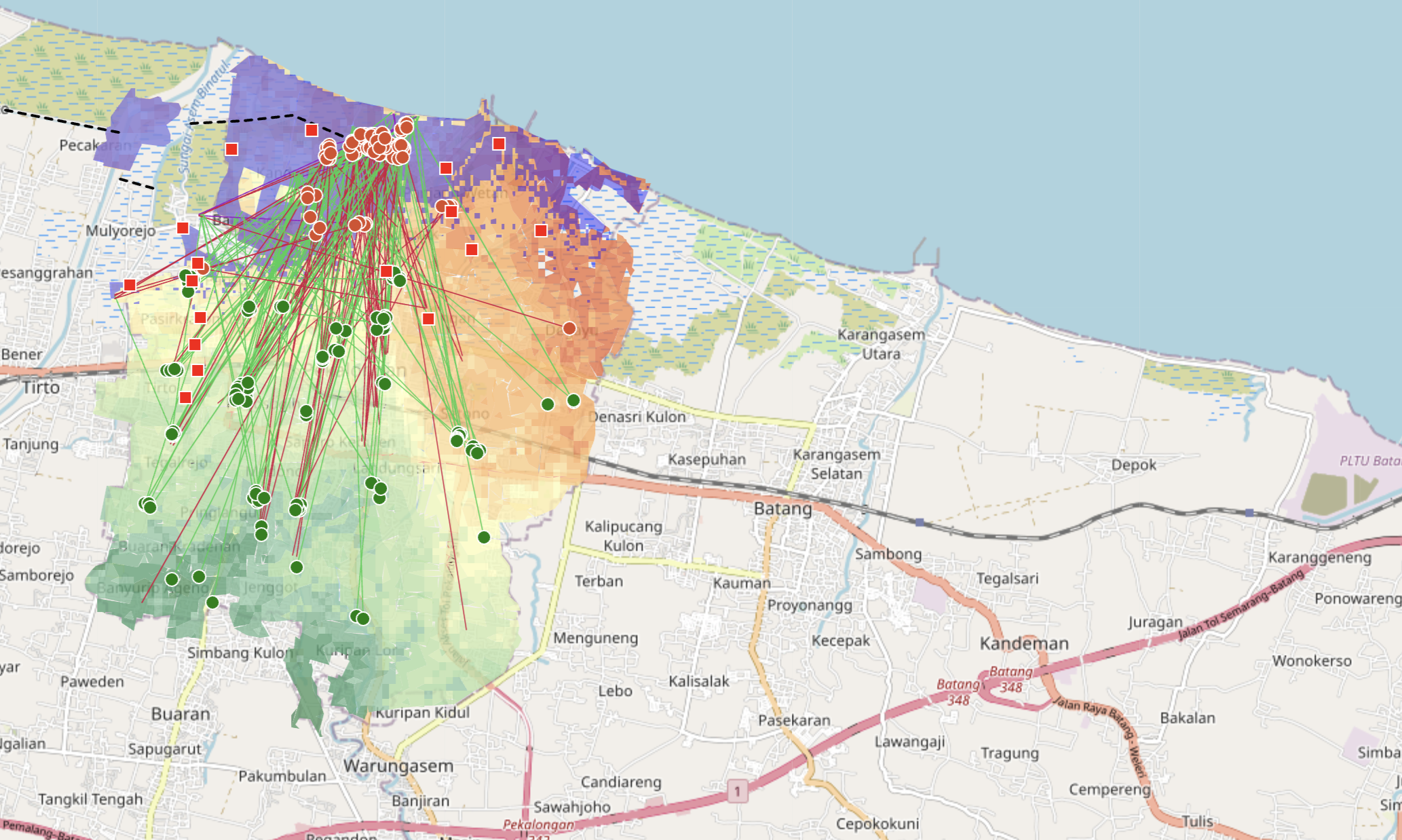Click the railway station marker north of Sambong

(x=920, y=522)
